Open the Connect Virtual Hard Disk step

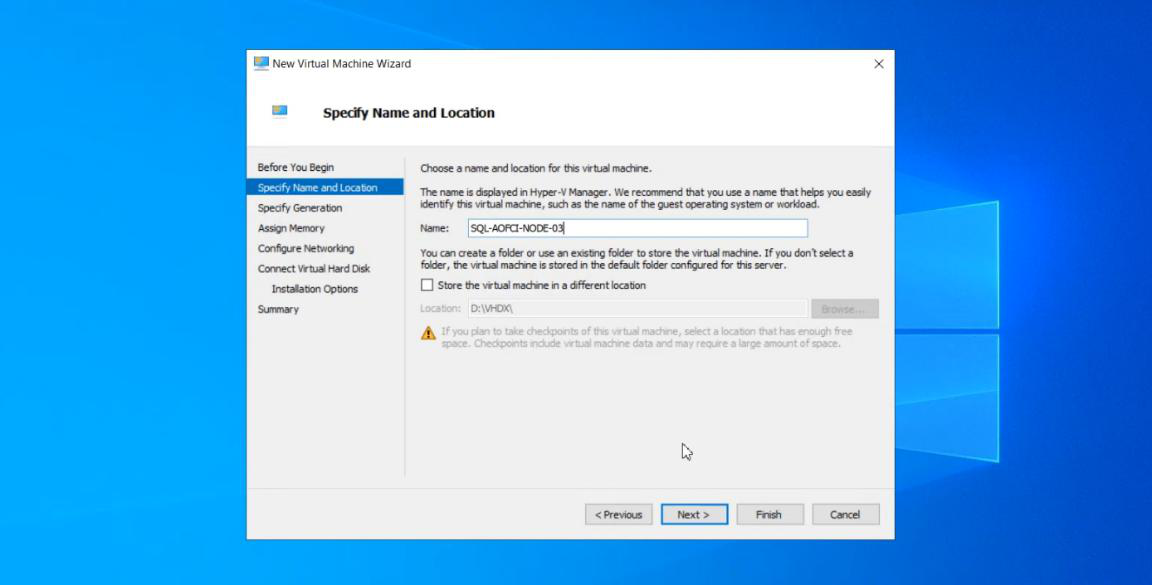(314, 269)
